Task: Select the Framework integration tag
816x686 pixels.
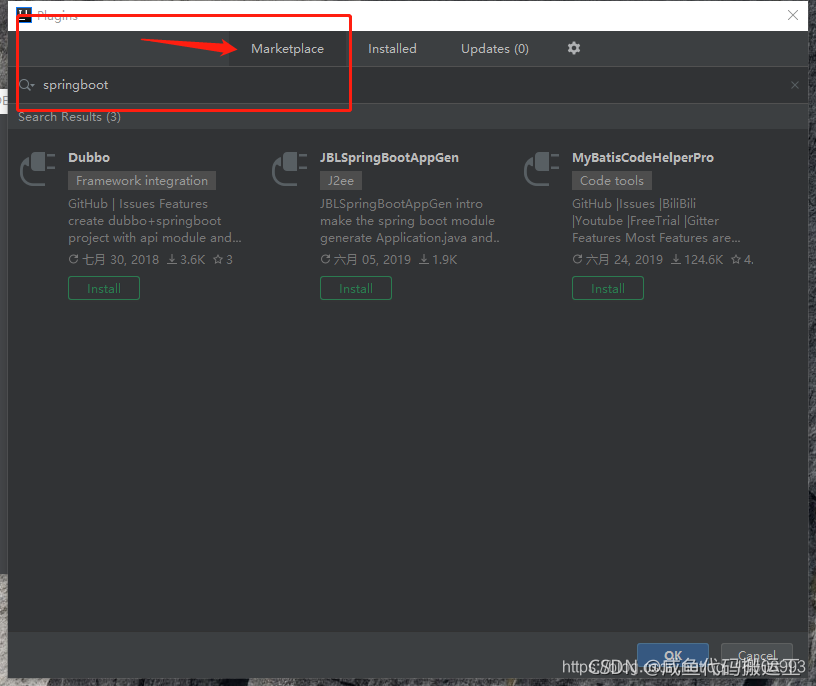Action: click(x=142, y=181)
